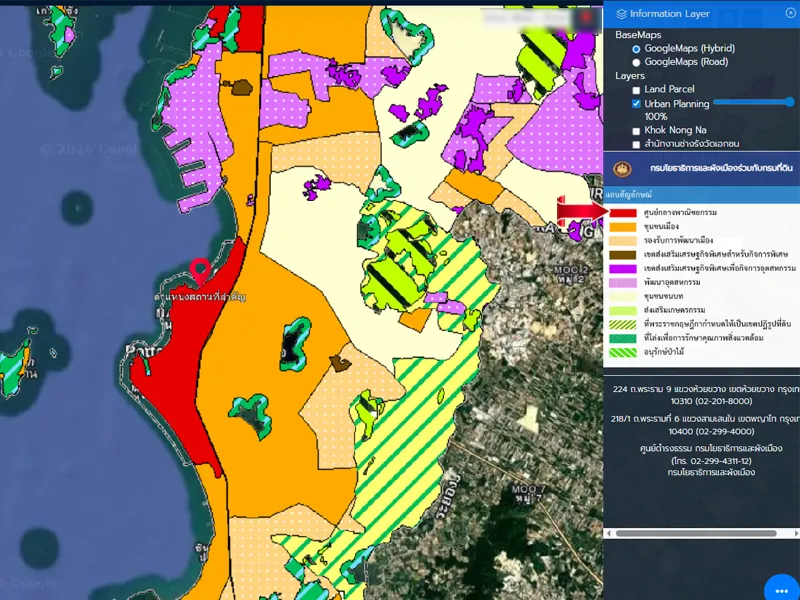Click the department emblem logo
The image size is (800, 600).
(x=622, y=168)
